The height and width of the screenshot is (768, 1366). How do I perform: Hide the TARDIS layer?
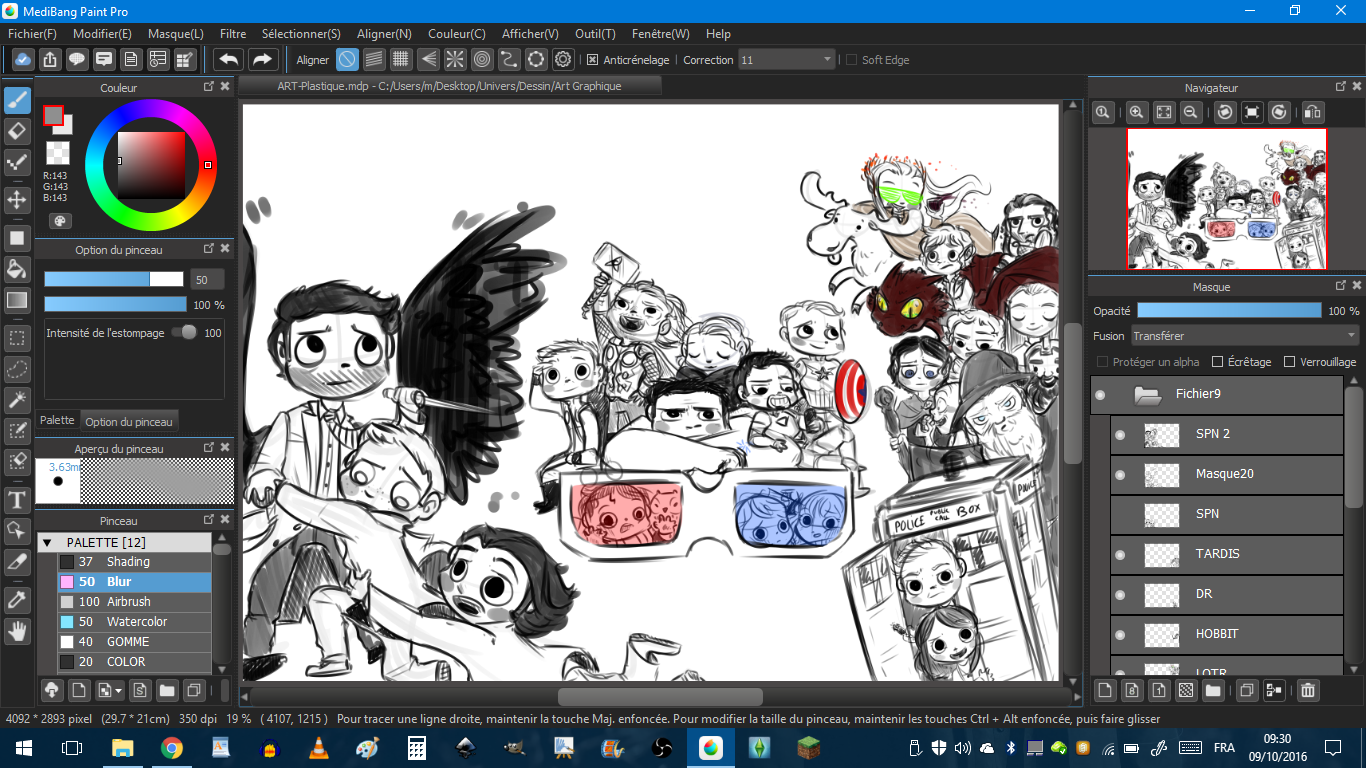(x=1120, y=554)
